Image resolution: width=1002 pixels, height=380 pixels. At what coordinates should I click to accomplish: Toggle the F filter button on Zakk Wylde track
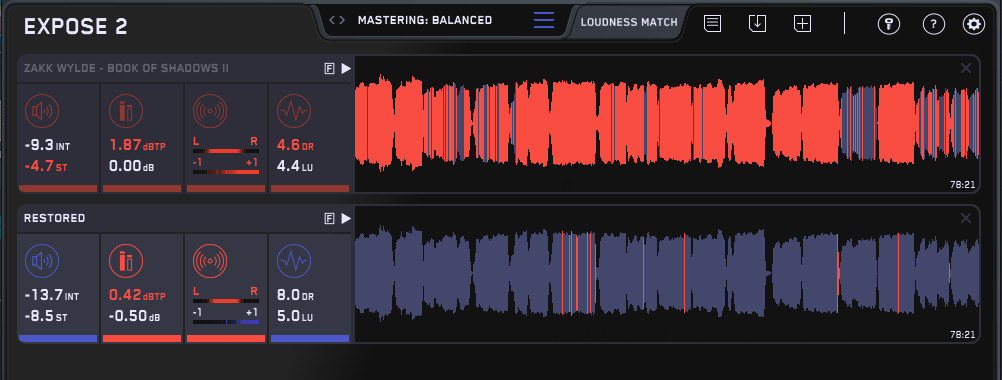click(330, 69)
